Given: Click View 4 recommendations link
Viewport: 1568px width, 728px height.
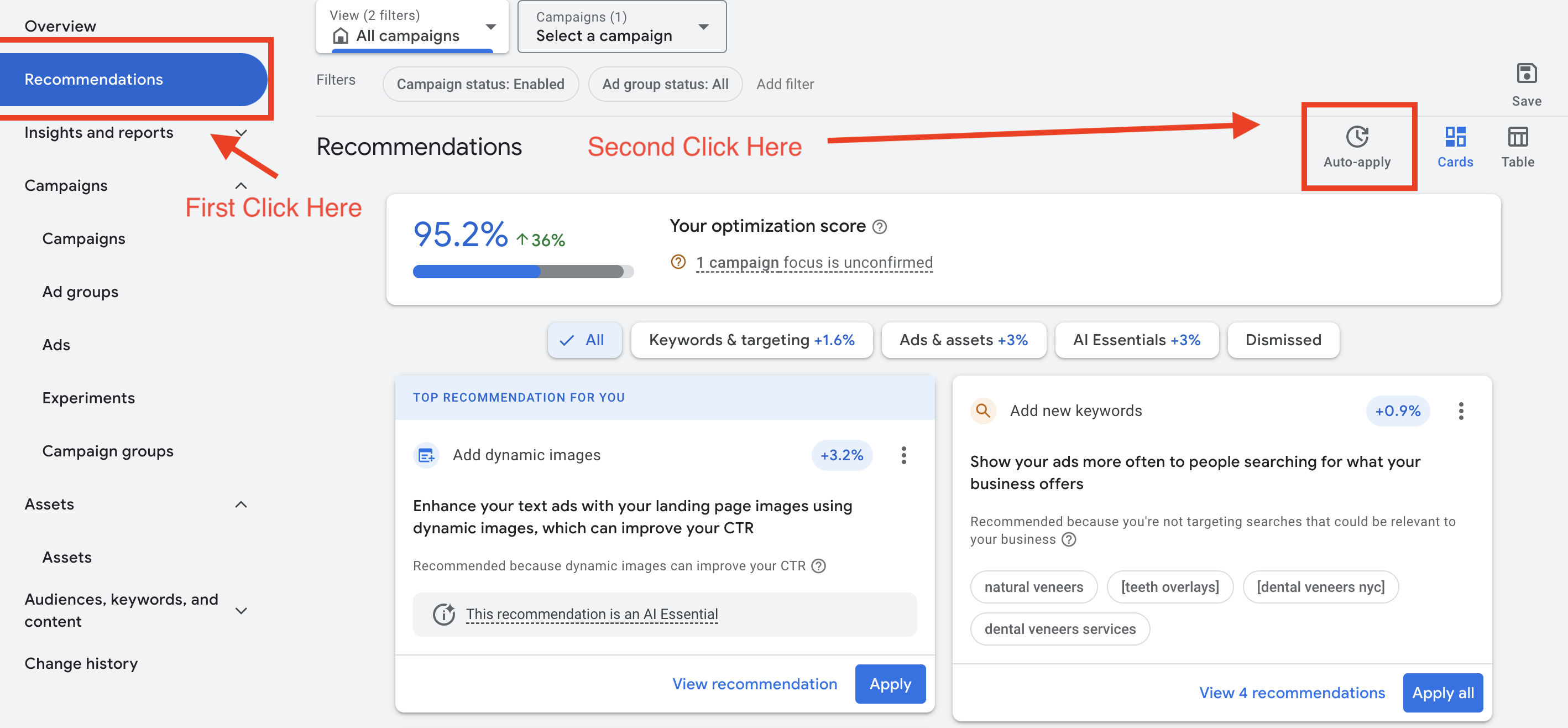Looking at the screenshot, I should pos(1292,693).
